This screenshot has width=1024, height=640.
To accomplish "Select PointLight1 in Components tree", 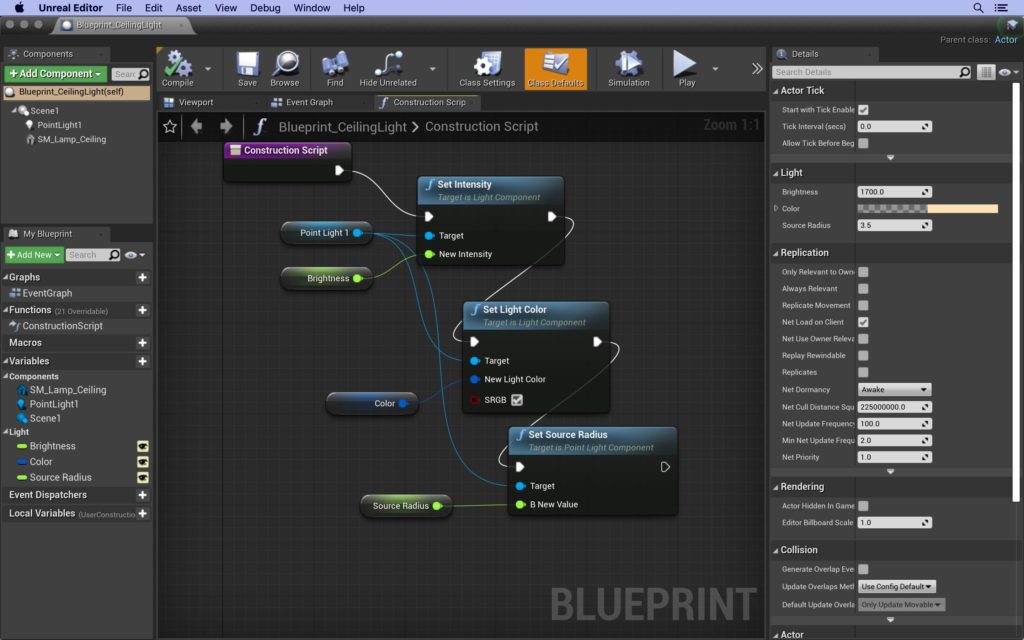I will click(59, 125).
